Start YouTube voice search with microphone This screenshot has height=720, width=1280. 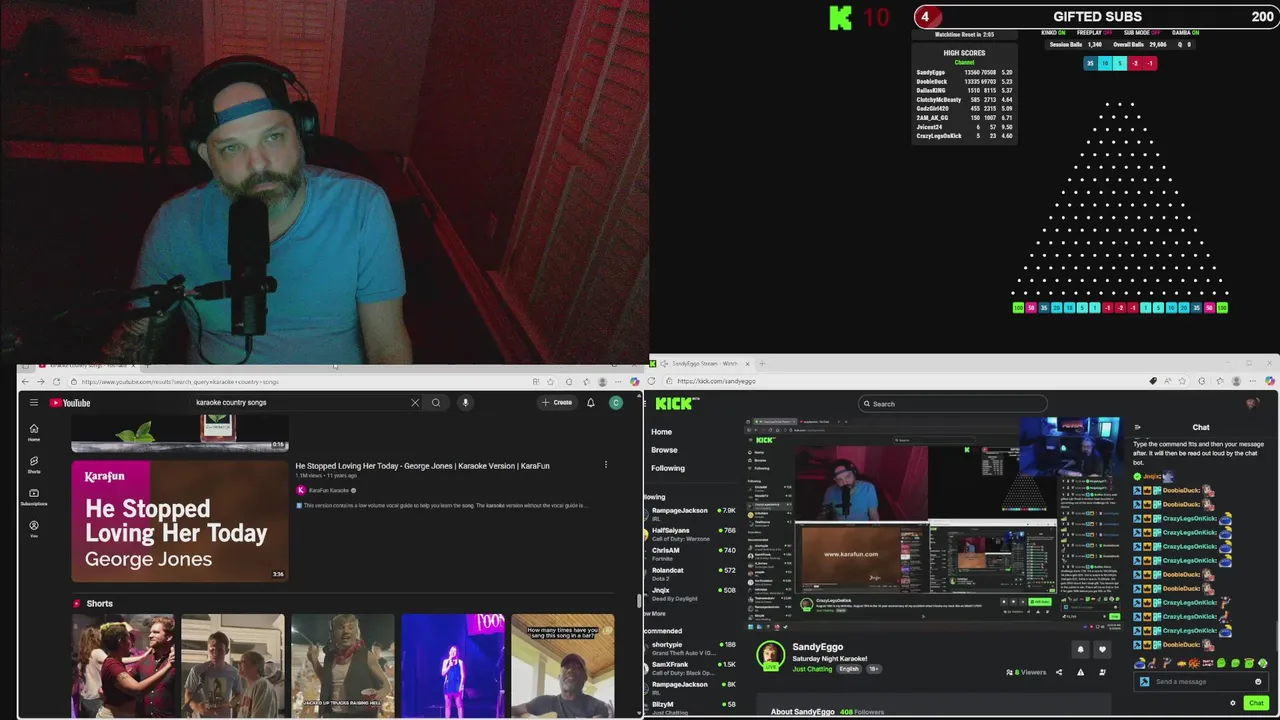click(x=465, y=403)
